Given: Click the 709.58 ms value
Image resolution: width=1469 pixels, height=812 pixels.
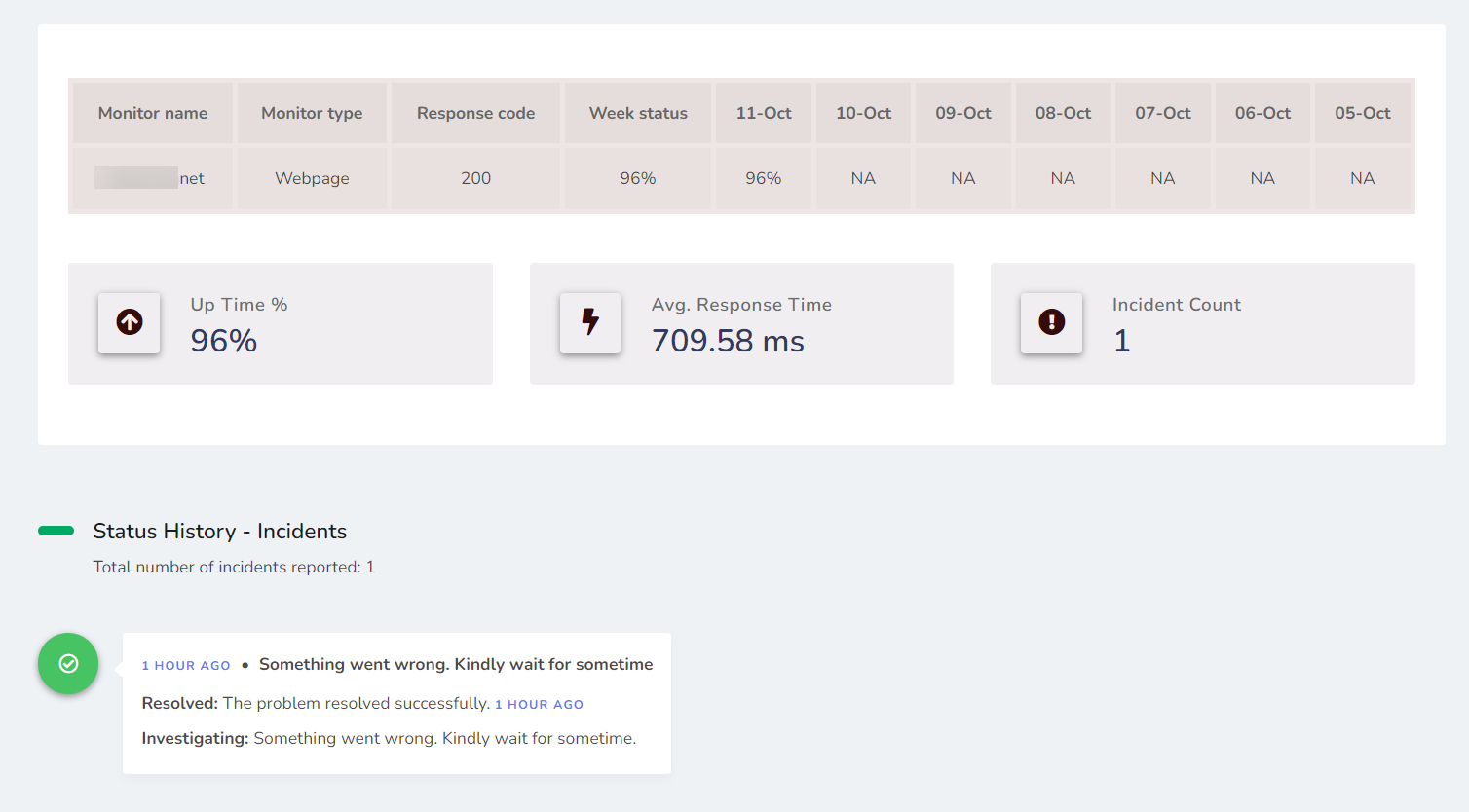Looking at the screenshot, I should point(728,341).
